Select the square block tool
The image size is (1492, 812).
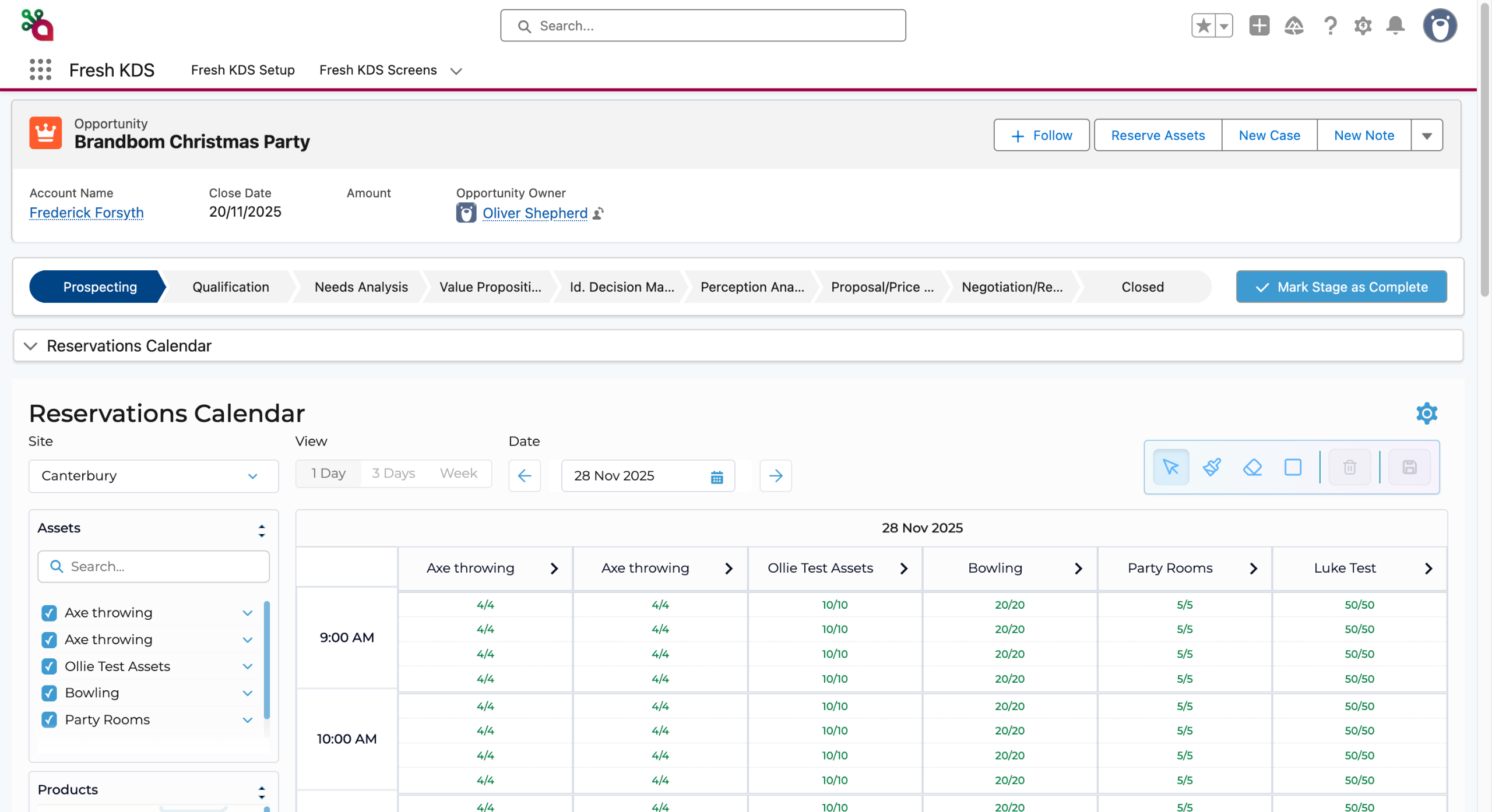click(1293, 467)
